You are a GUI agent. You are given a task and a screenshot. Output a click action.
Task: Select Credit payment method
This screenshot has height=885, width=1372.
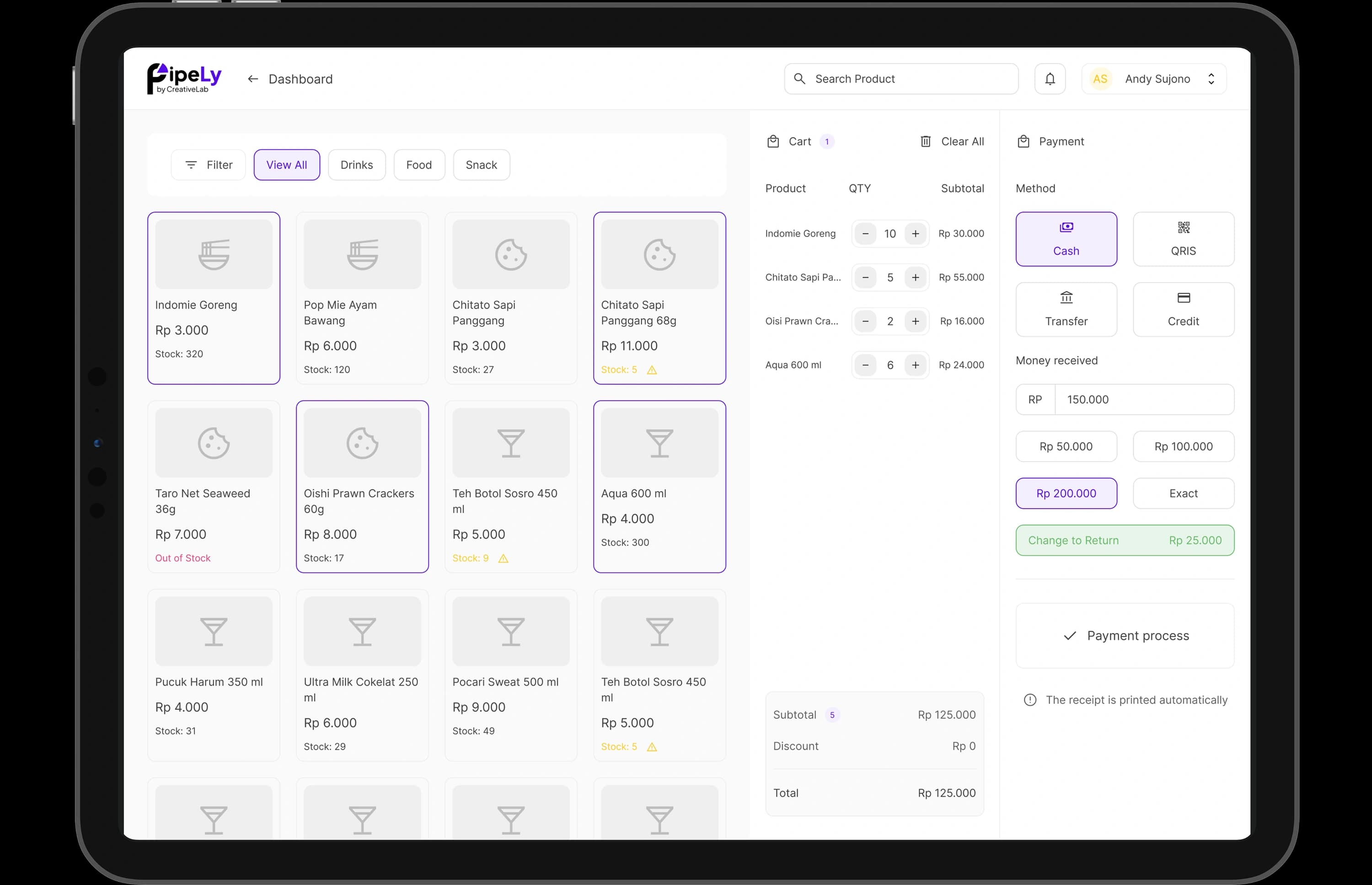[1184, 309]
